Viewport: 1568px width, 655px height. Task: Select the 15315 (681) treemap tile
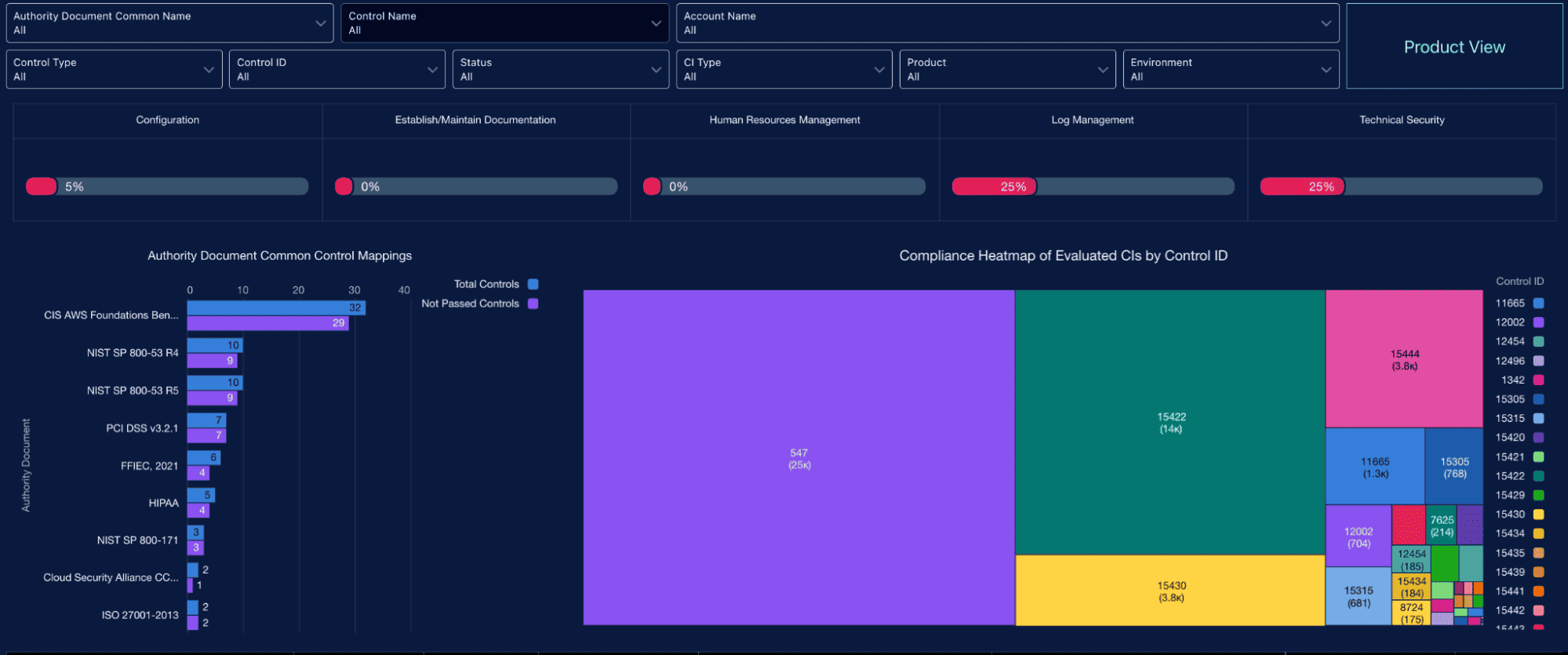click(1359, 596)
